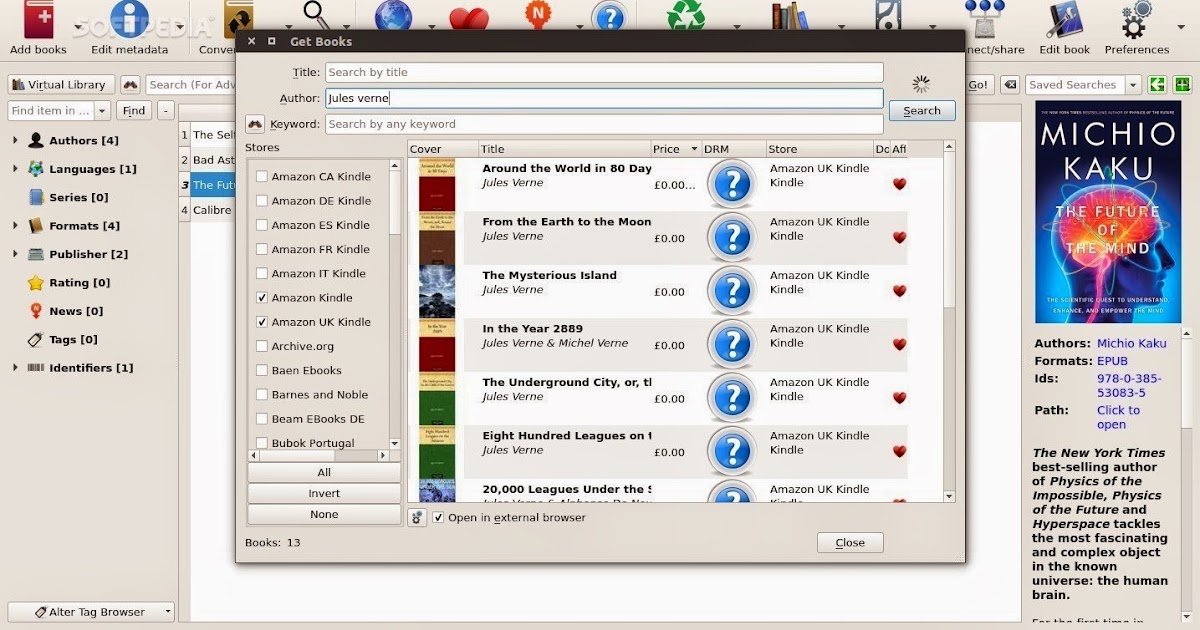Image resolution: width=1200 pixels, height=630 pixels.
Task: Open the Find item in dropdown
Action: point(102,111)
